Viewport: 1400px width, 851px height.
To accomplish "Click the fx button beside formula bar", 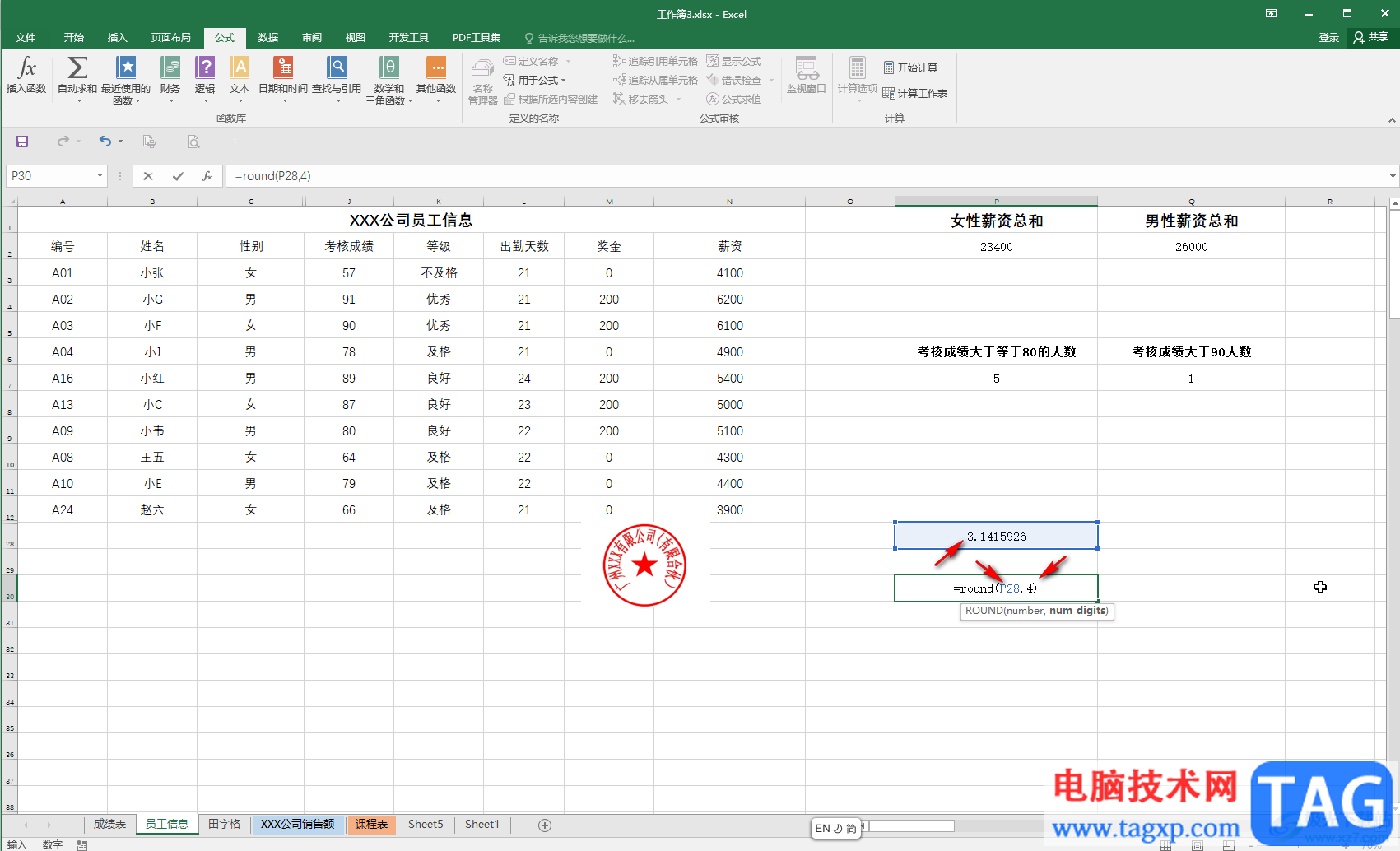I will [x=207, y=176].
